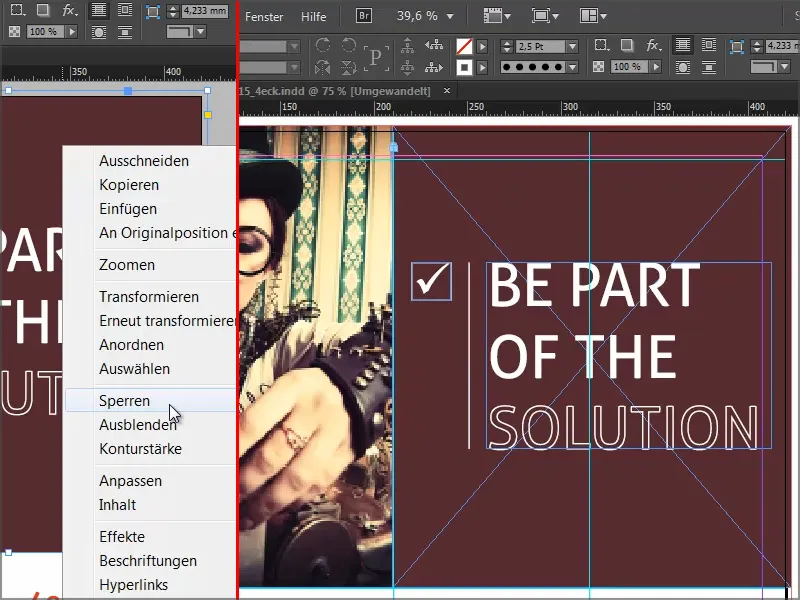This screenshot has height=600, width=800.
Task: Open the arrange documents icon menu
Action: pos(593,16)
